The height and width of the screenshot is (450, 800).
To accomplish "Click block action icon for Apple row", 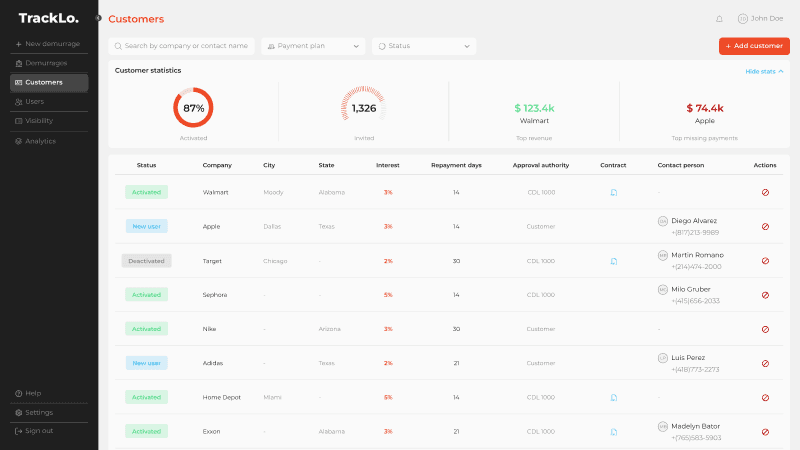I will point(765,226).
